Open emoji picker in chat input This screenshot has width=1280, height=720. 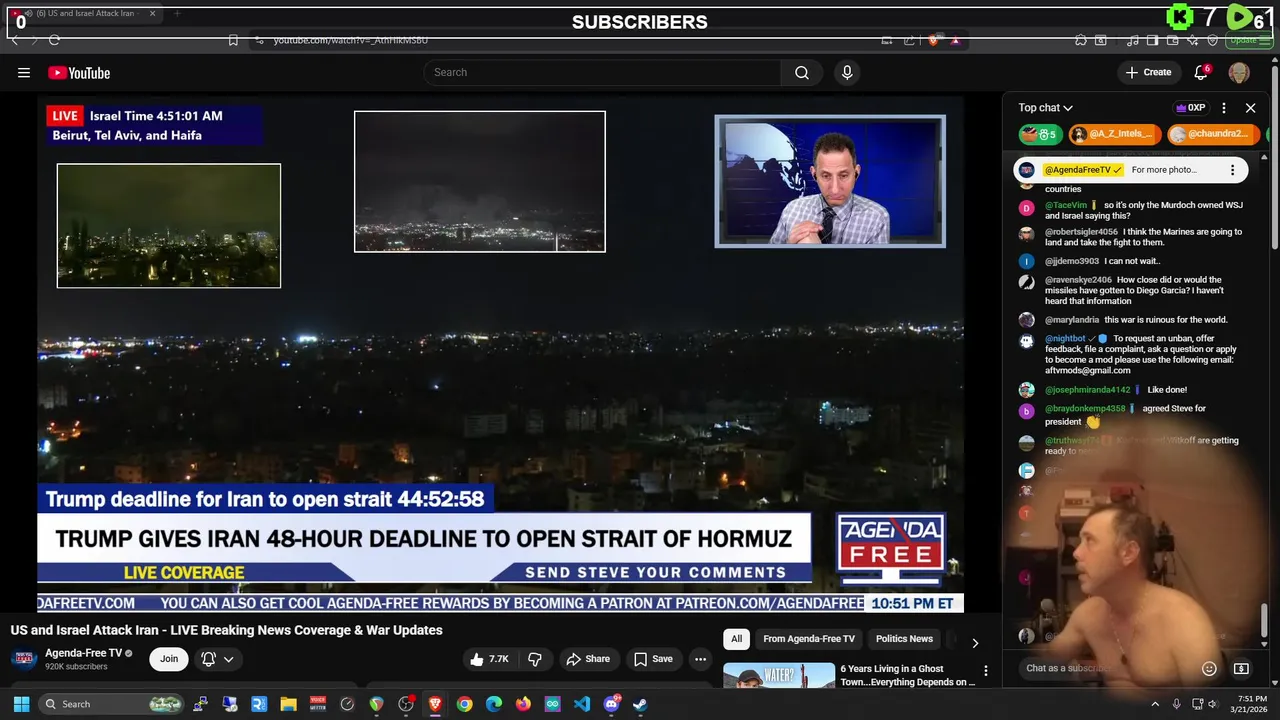[x=1209, y=668]
